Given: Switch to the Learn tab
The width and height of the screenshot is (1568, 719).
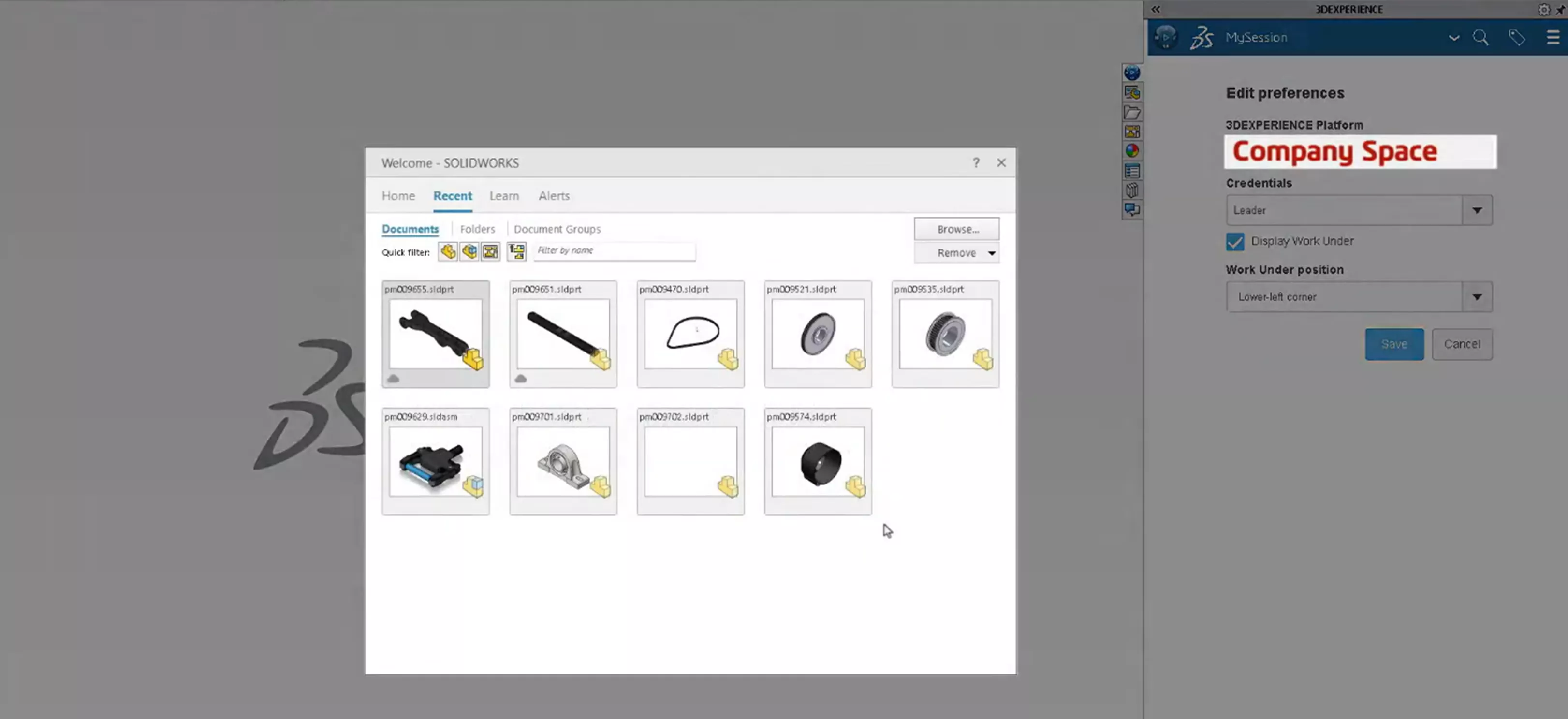Looking at the screenshot, I should 504,196.
